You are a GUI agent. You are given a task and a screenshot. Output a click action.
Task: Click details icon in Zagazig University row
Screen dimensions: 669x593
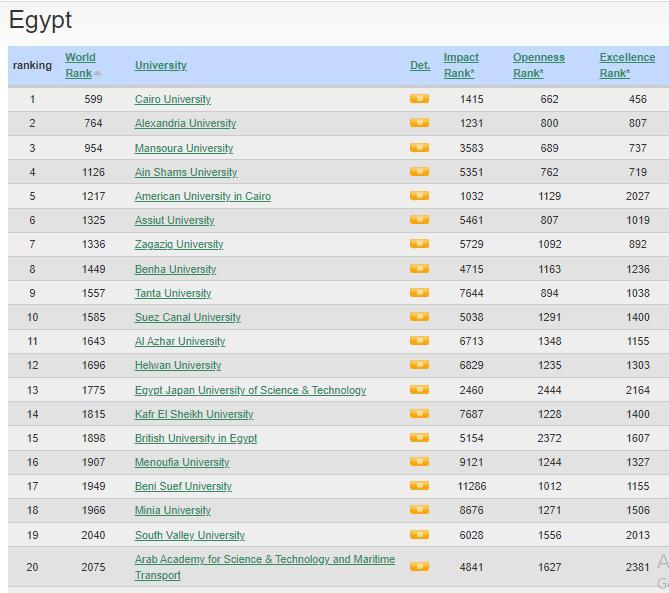[x=419, y=244]
